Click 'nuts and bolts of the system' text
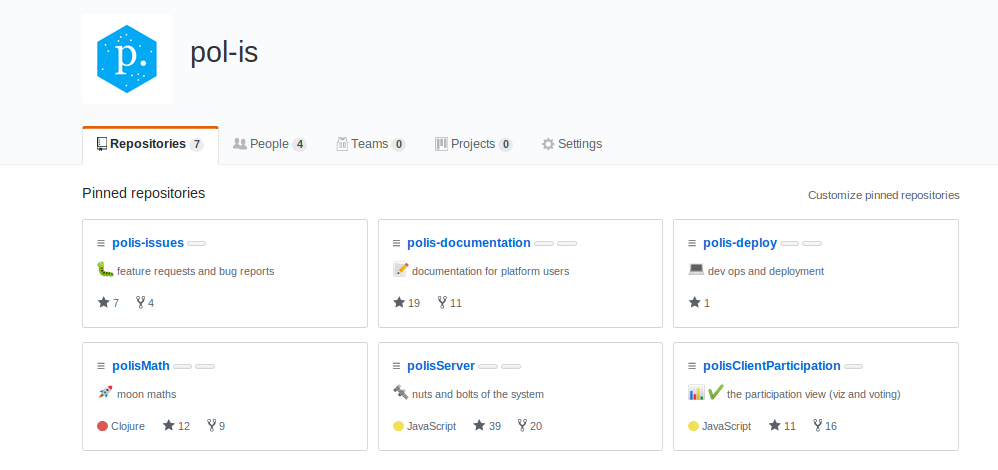 (478, 394)
